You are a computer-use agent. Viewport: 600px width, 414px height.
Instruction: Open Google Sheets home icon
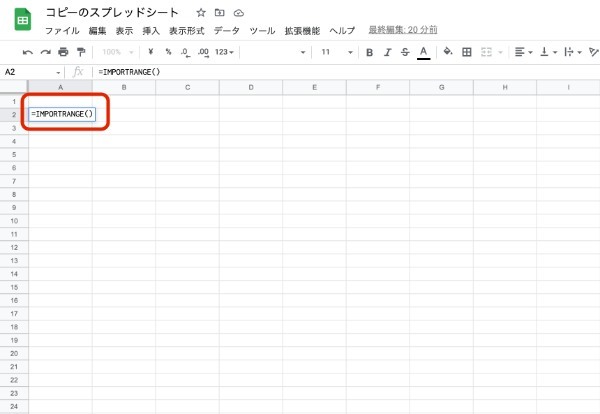click(23, 19)
